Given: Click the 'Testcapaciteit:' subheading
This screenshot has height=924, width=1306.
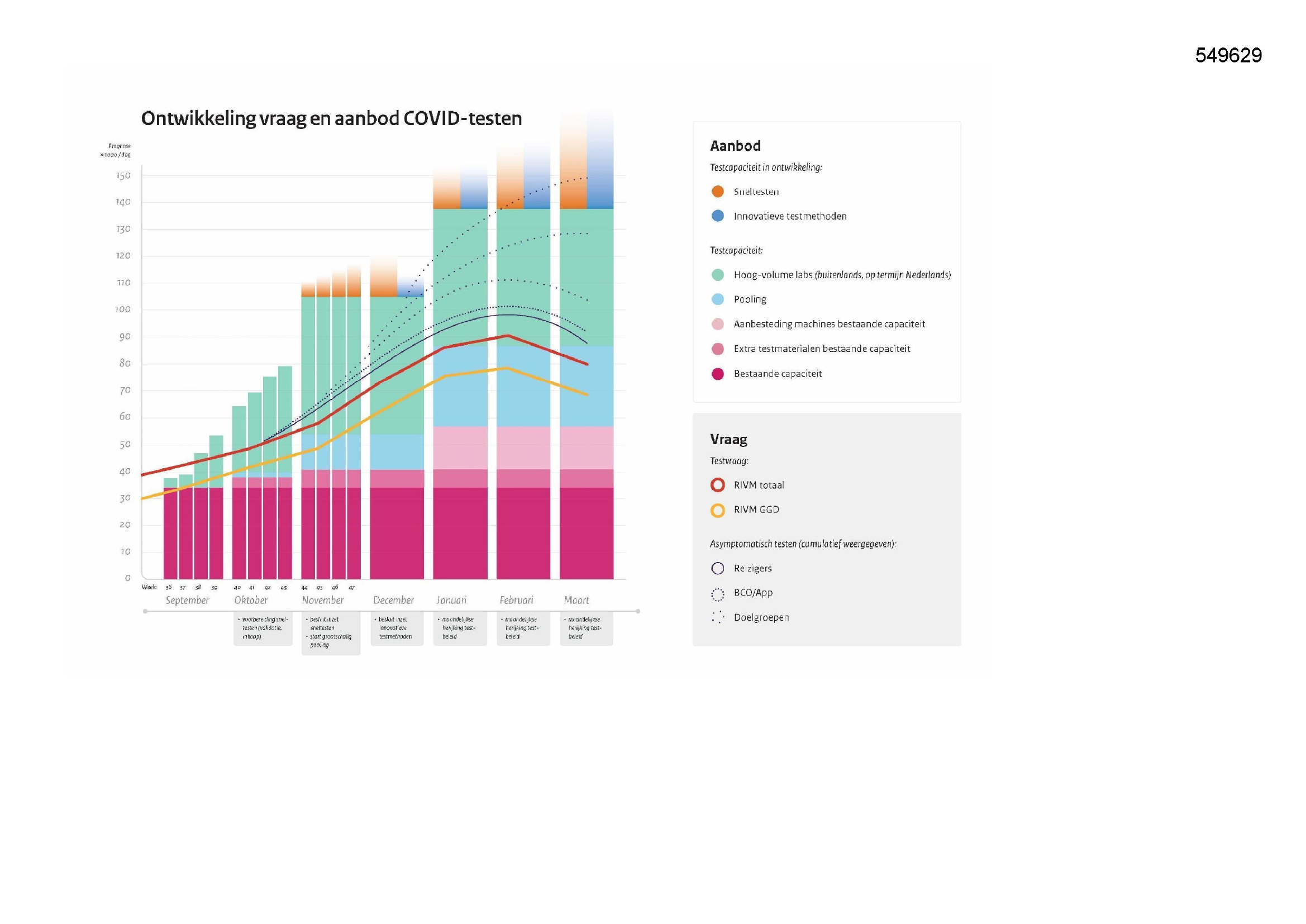Looking at the screenshot, I should click(737, 250).
